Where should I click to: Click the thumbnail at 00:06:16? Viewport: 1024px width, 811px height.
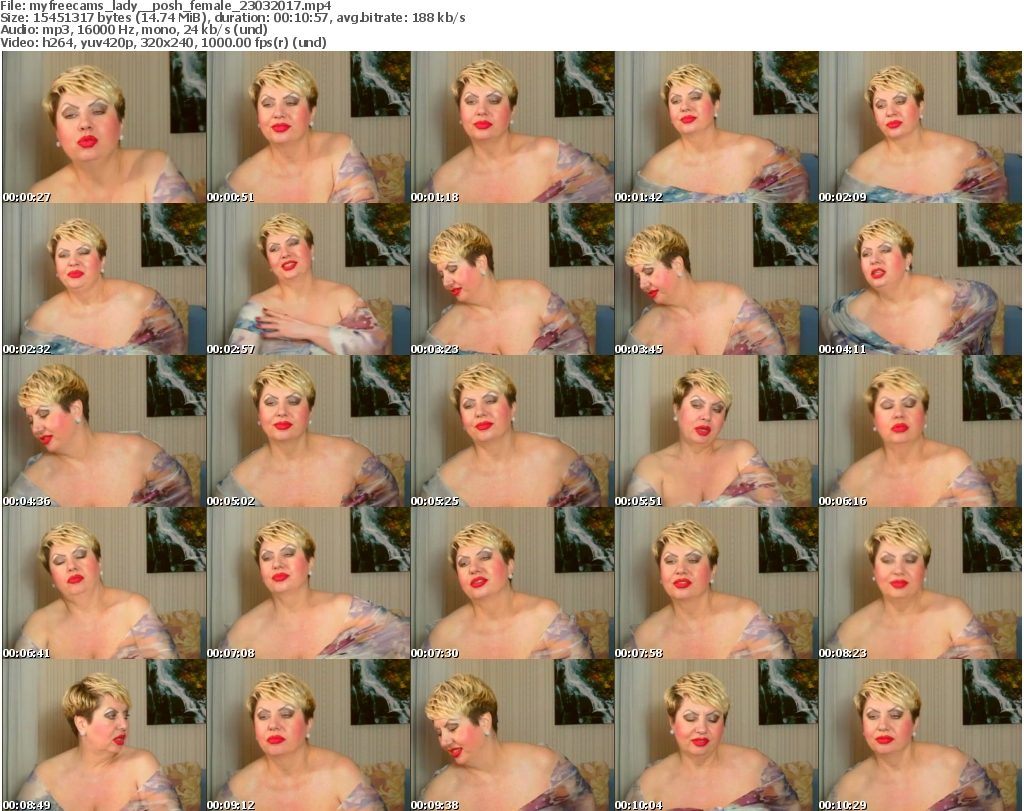click(920, 431)
